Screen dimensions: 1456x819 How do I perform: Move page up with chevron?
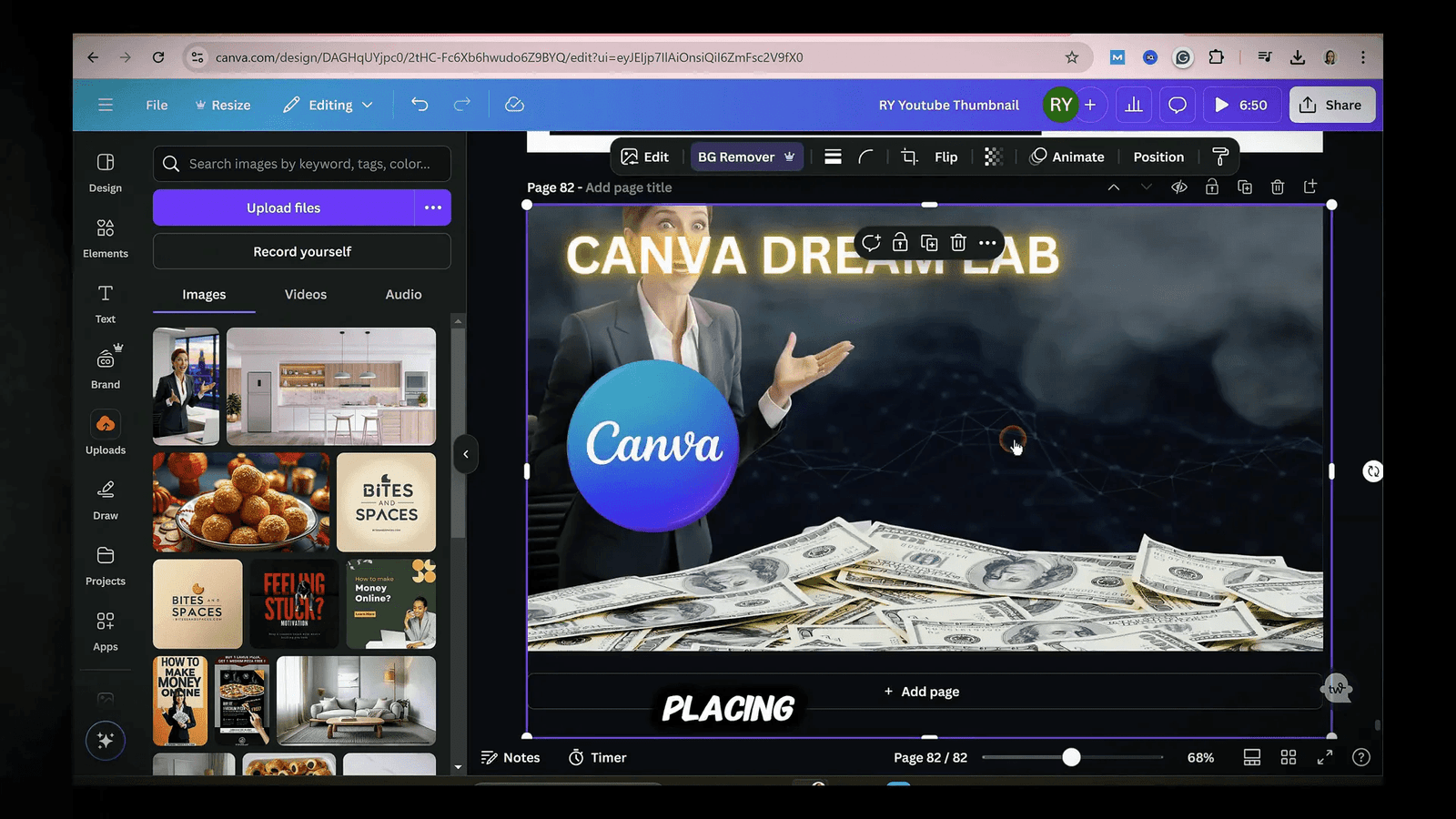click(1114, 187)
